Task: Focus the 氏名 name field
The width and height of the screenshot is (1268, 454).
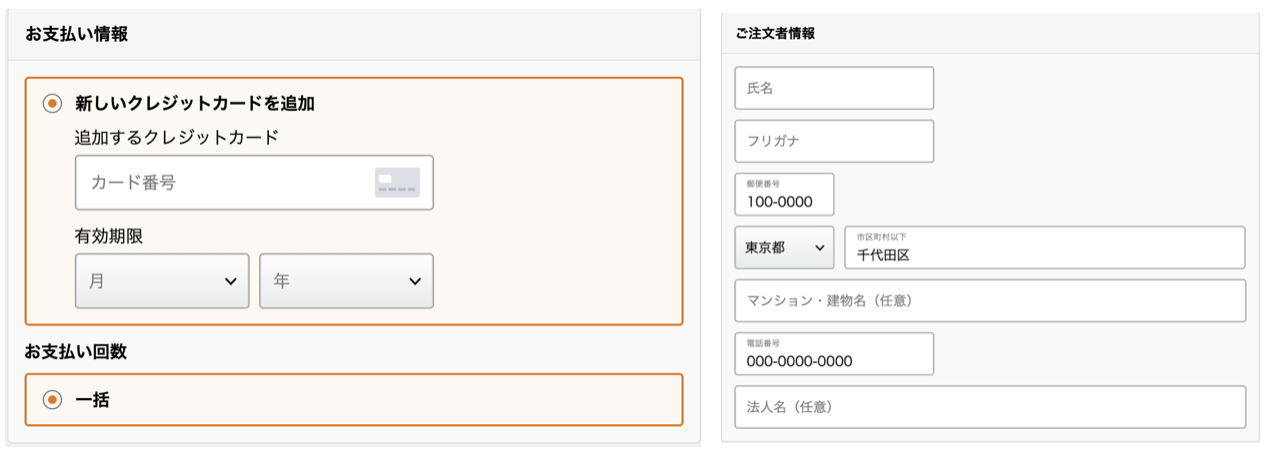Action: [x=834, y=88]
